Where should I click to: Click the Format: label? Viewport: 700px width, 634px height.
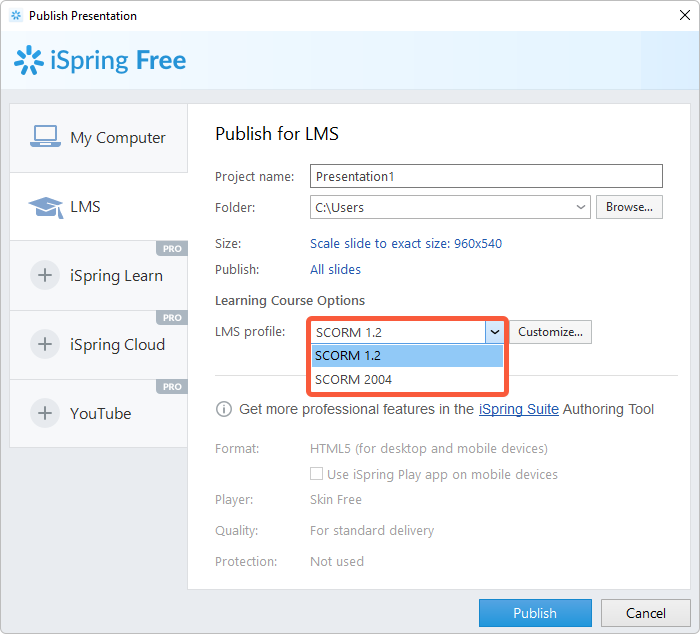point(237,448)
